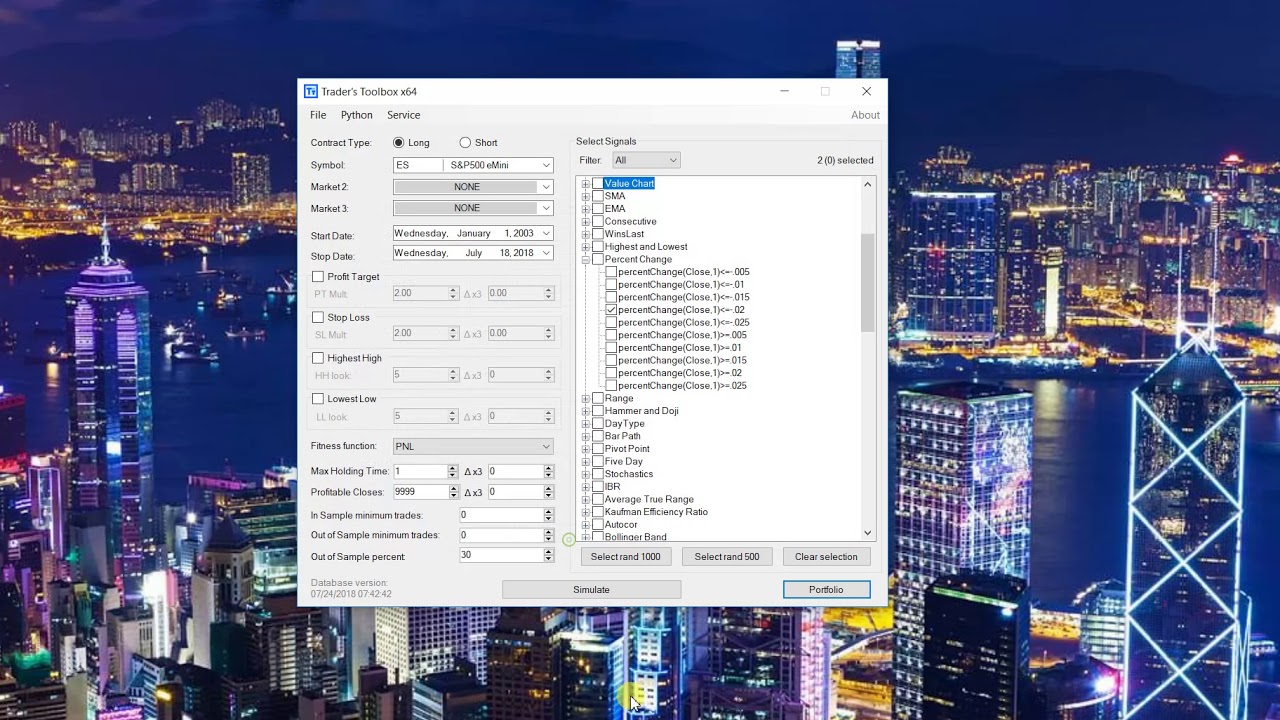Uncheck percentChange(Close,1)<=-.02 signal
Image resolution: width=1280 pixels, height=720 pixels.
pos(611,310)
